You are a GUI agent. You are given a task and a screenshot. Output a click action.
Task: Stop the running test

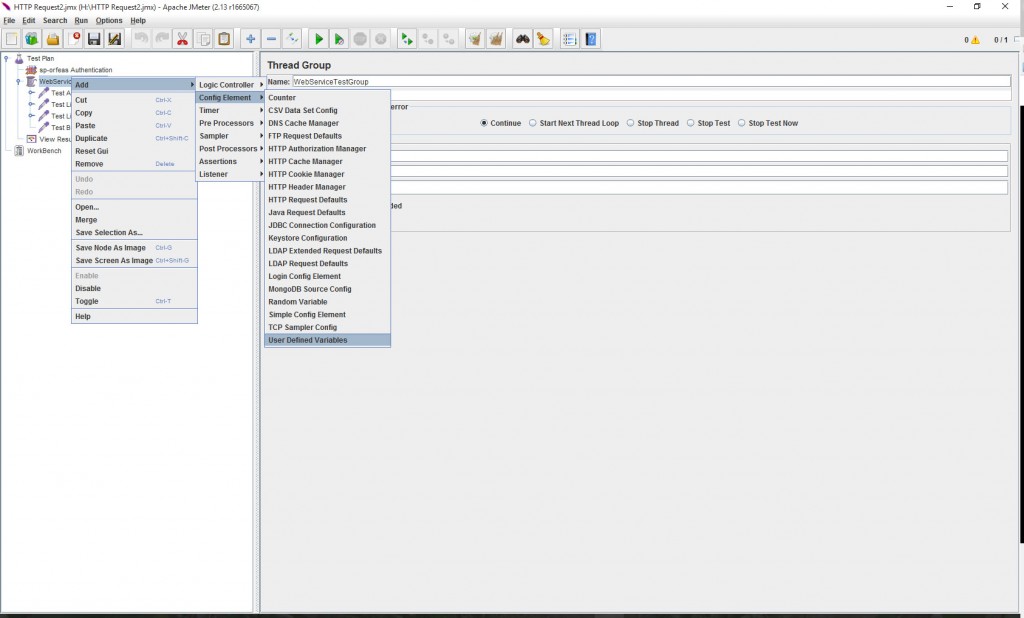361,38
